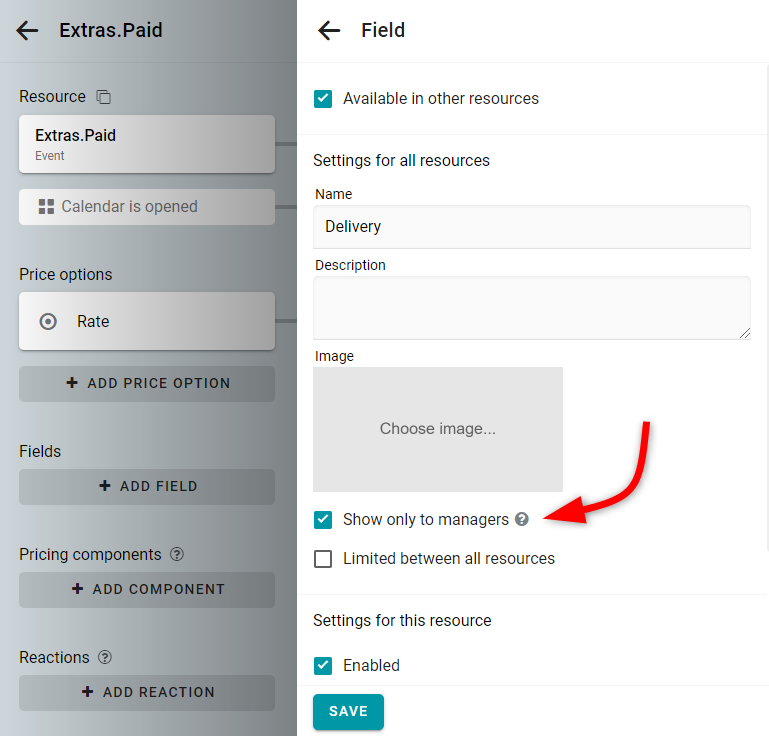Uncheck the Enabled checkbox
The image size is (769, 736).
click(323, 665)
